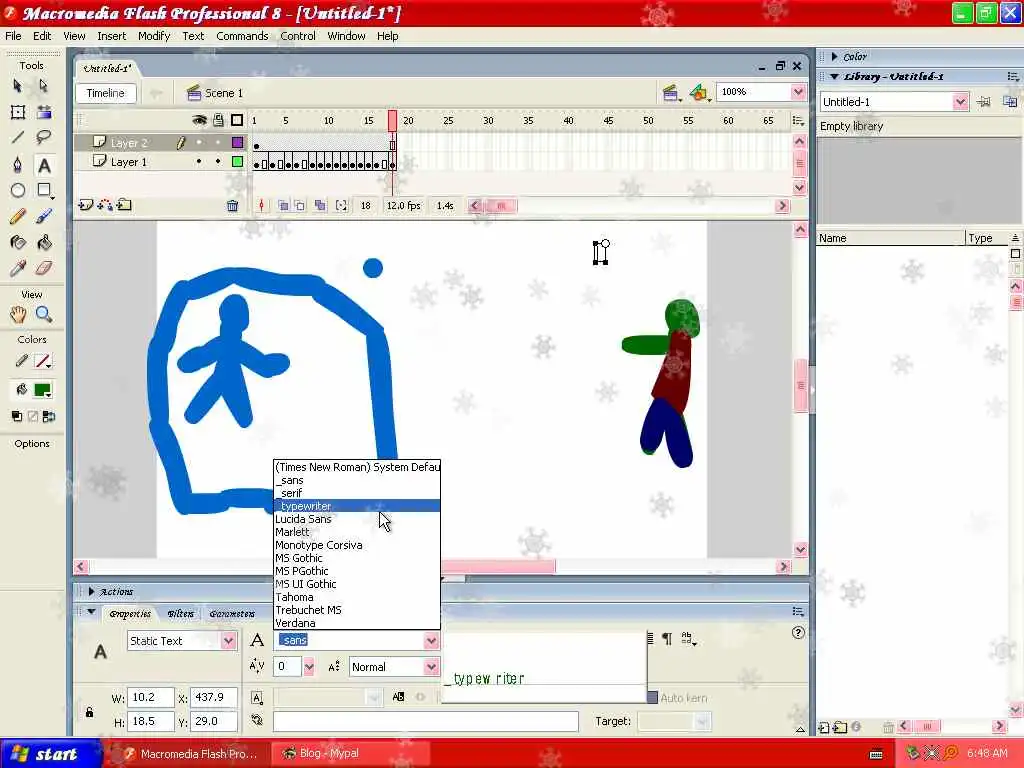Viewport: 1024px width, 768px height.
Task: Open the font name dropdown arrow
Action: [431, 641]
